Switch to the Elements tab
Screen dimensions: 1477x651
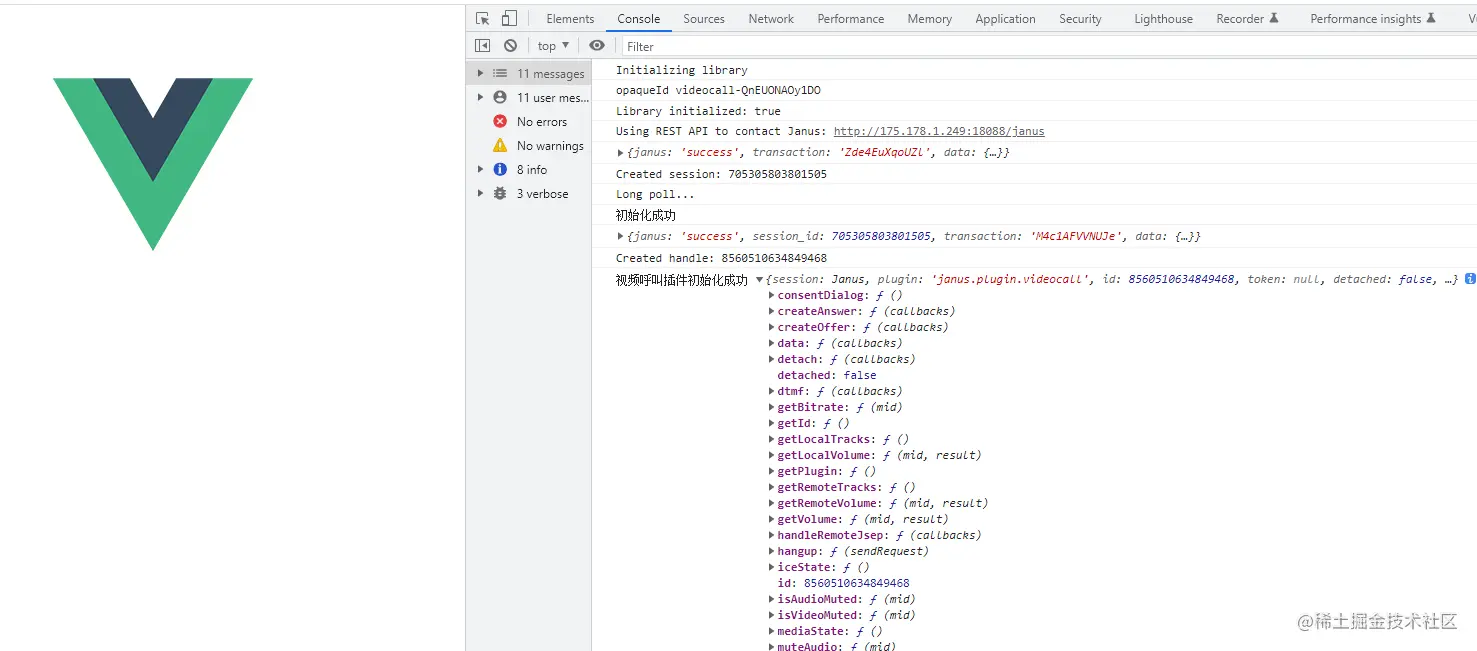570,19
